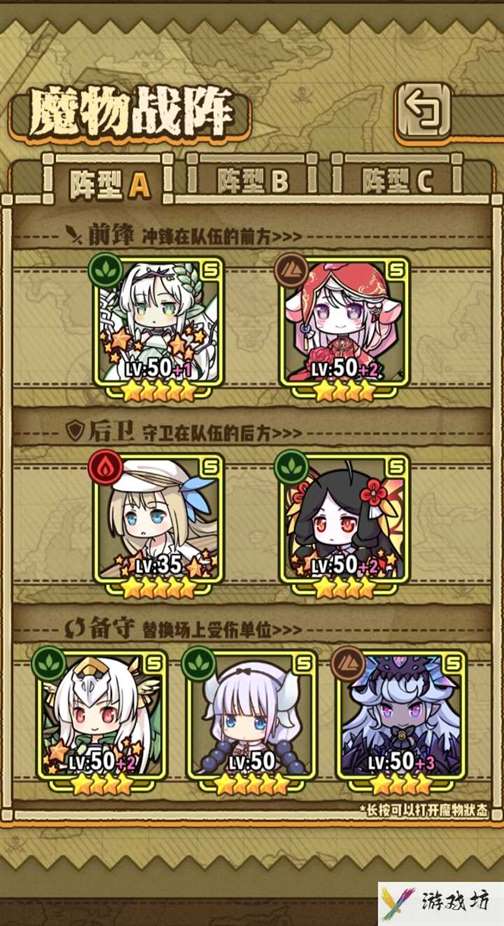Select the helmeted valkyrie reserve card

pyautogui.click(x=102, y=722)
